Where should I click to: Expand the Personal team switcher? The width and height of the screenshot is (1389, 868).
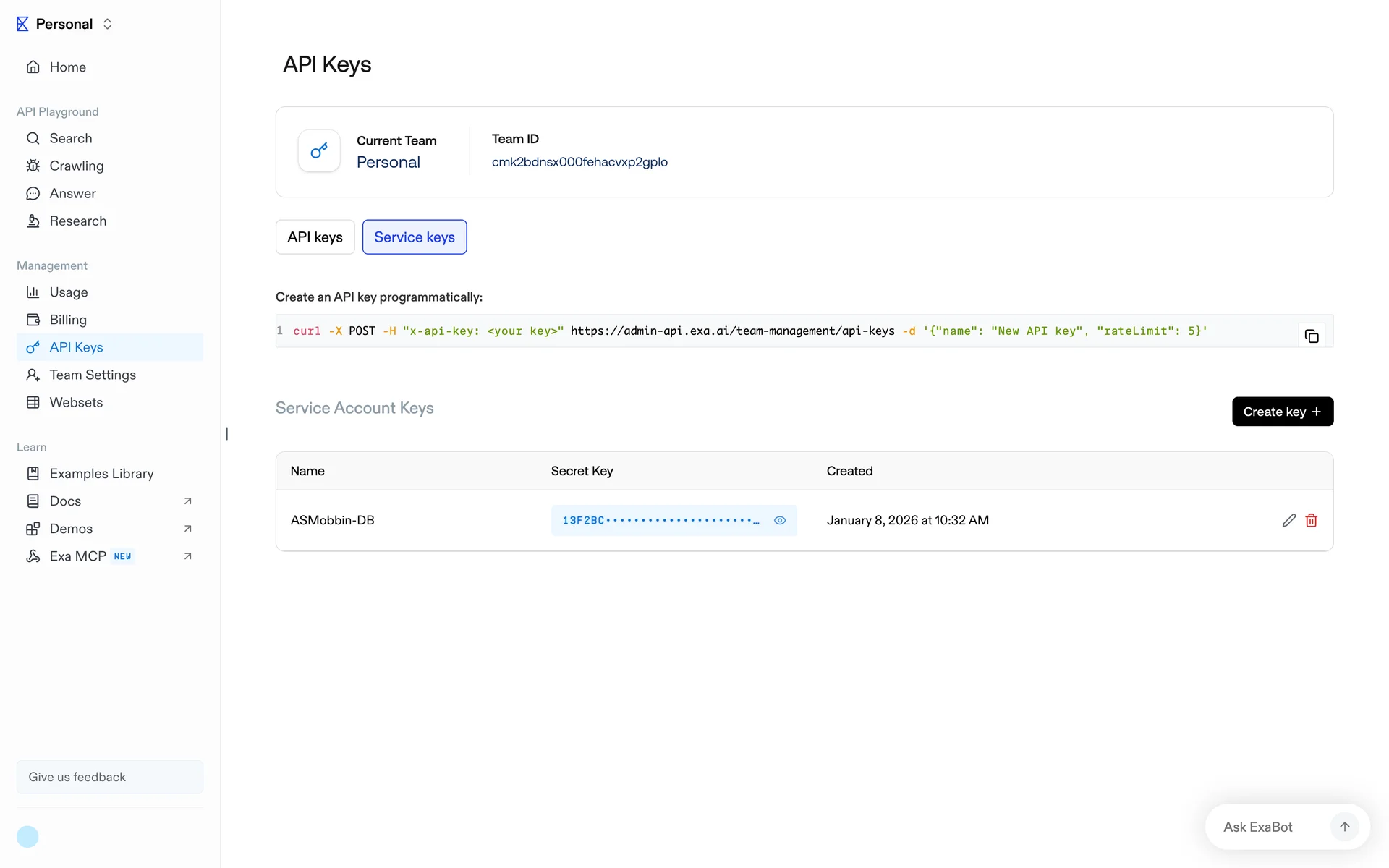point(107,24)
